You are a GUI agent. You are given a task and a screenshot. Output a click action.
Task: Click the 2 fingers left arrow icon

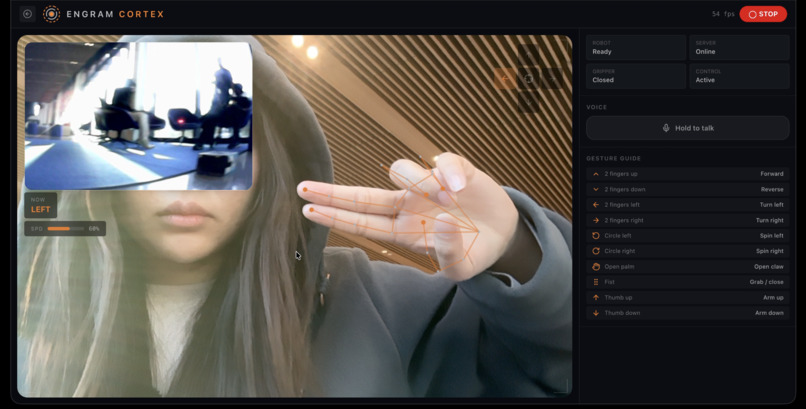click(596, 205)
